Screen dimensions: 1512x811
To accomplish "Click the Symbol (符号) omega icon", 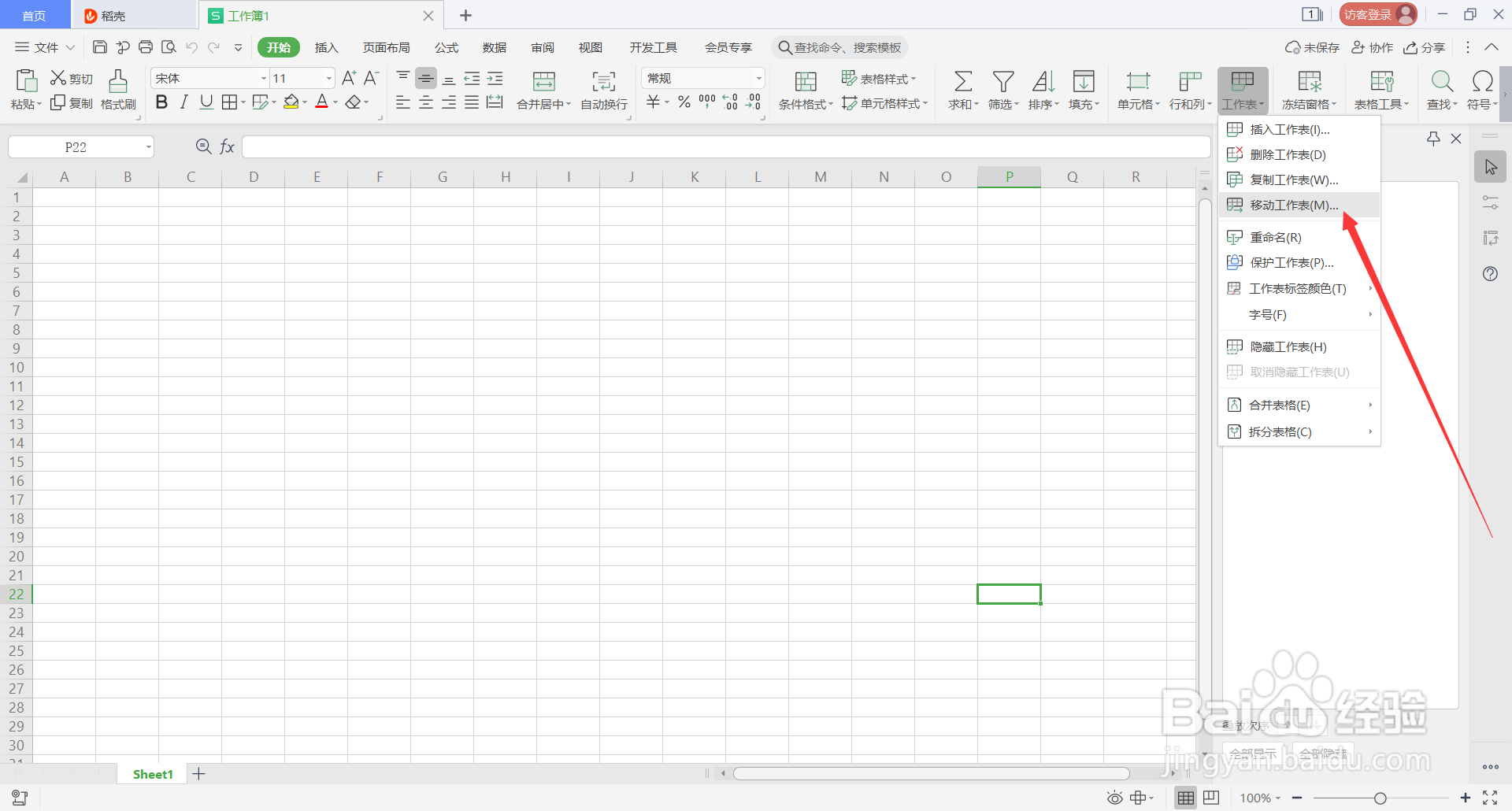I will (1483, 81).
